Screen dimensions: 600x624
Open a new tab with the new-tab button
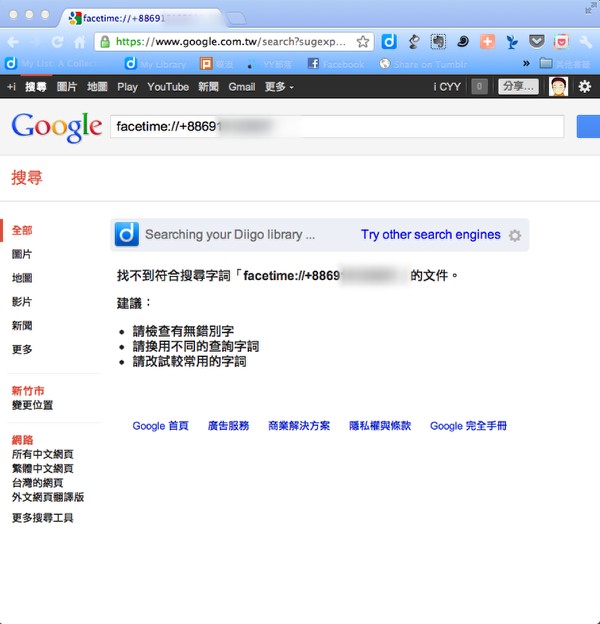(236, 18)
